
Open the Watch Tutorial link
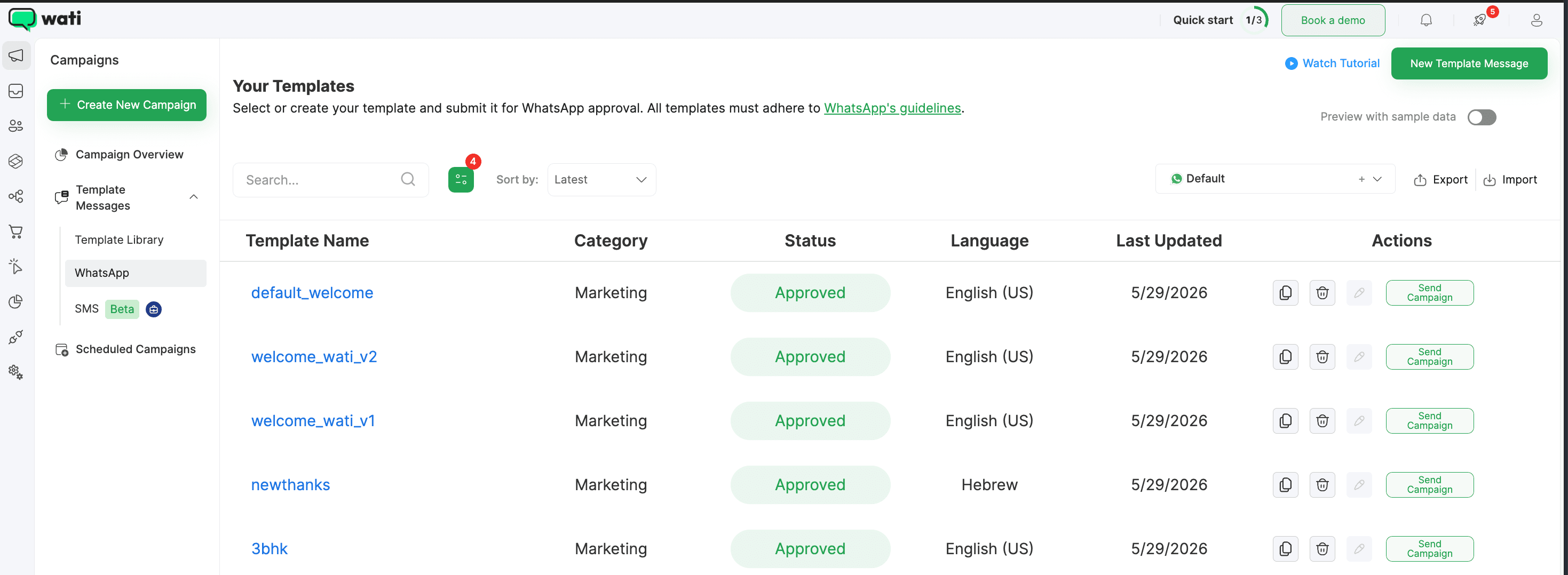(1333, 63)
